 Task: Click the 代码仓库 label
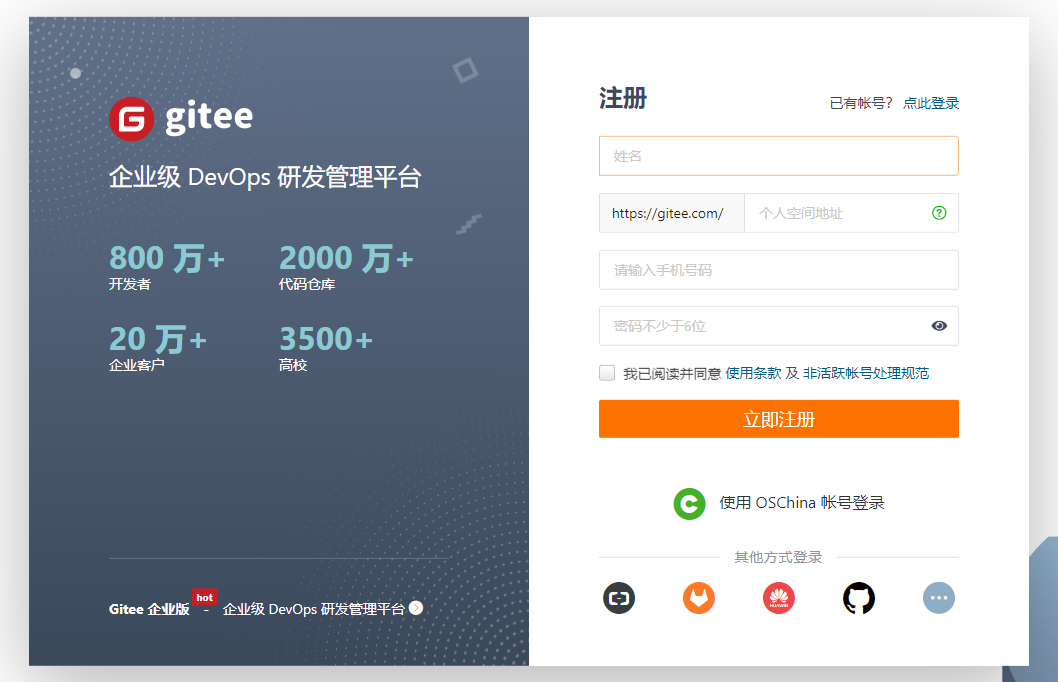(x=307, y=284)
